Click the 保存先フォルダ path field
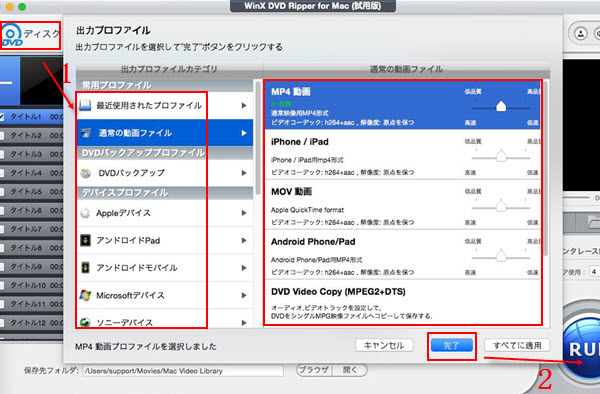The image size is (600, 394). [183, 371]
